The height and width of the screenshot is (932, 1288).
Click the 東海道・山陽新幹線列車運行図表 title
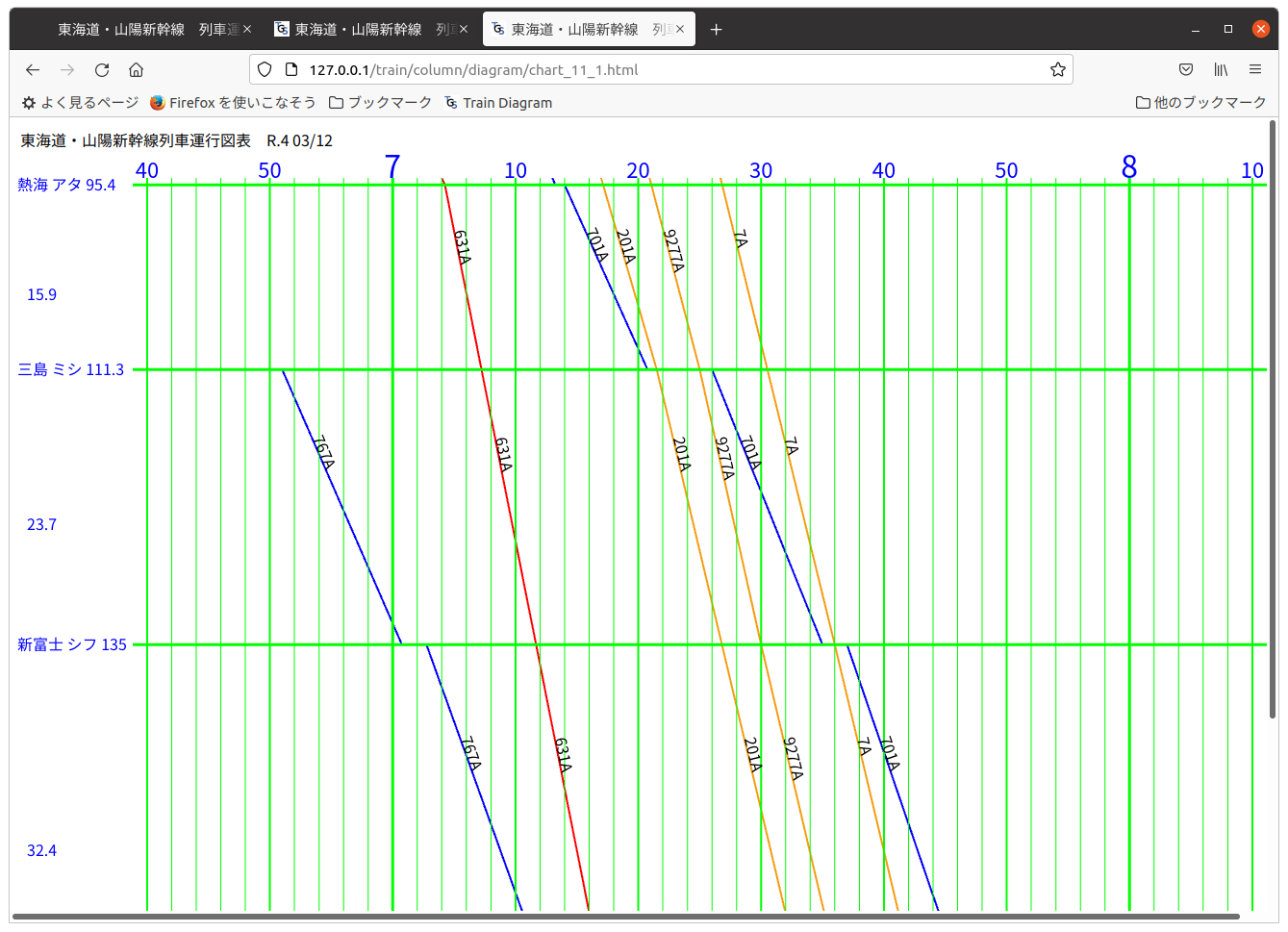[136, 140]
